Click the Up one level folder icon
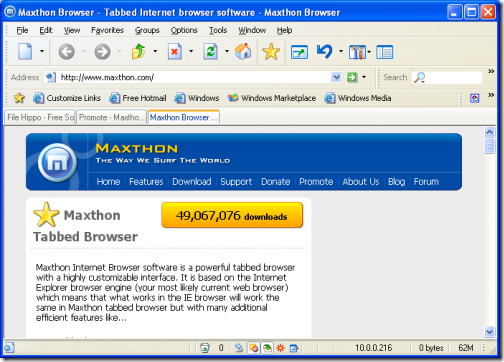 [138, 51]
